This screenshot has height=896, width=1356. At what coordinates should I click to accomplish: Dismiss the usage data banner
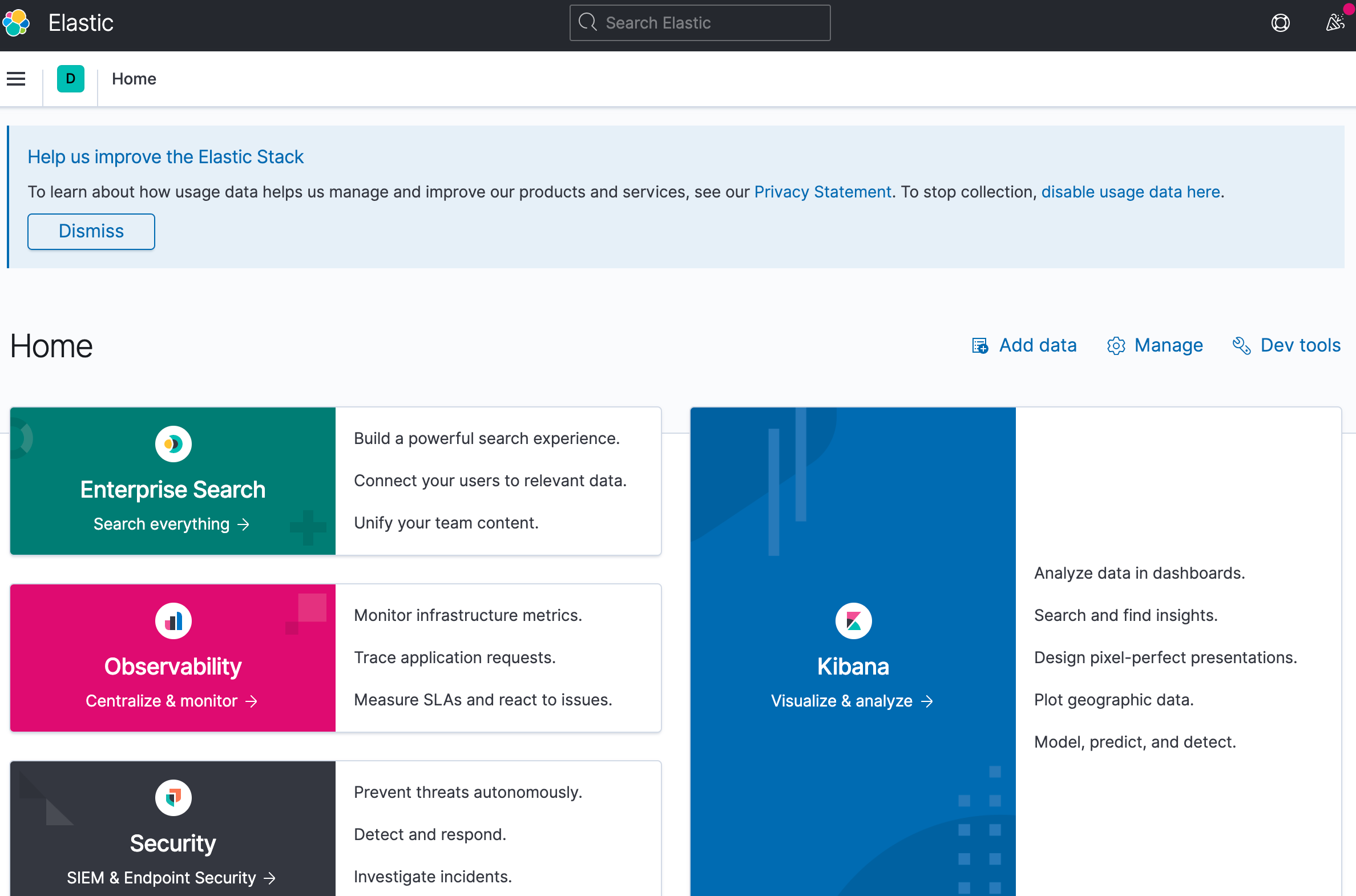click(x=91, y=232)
